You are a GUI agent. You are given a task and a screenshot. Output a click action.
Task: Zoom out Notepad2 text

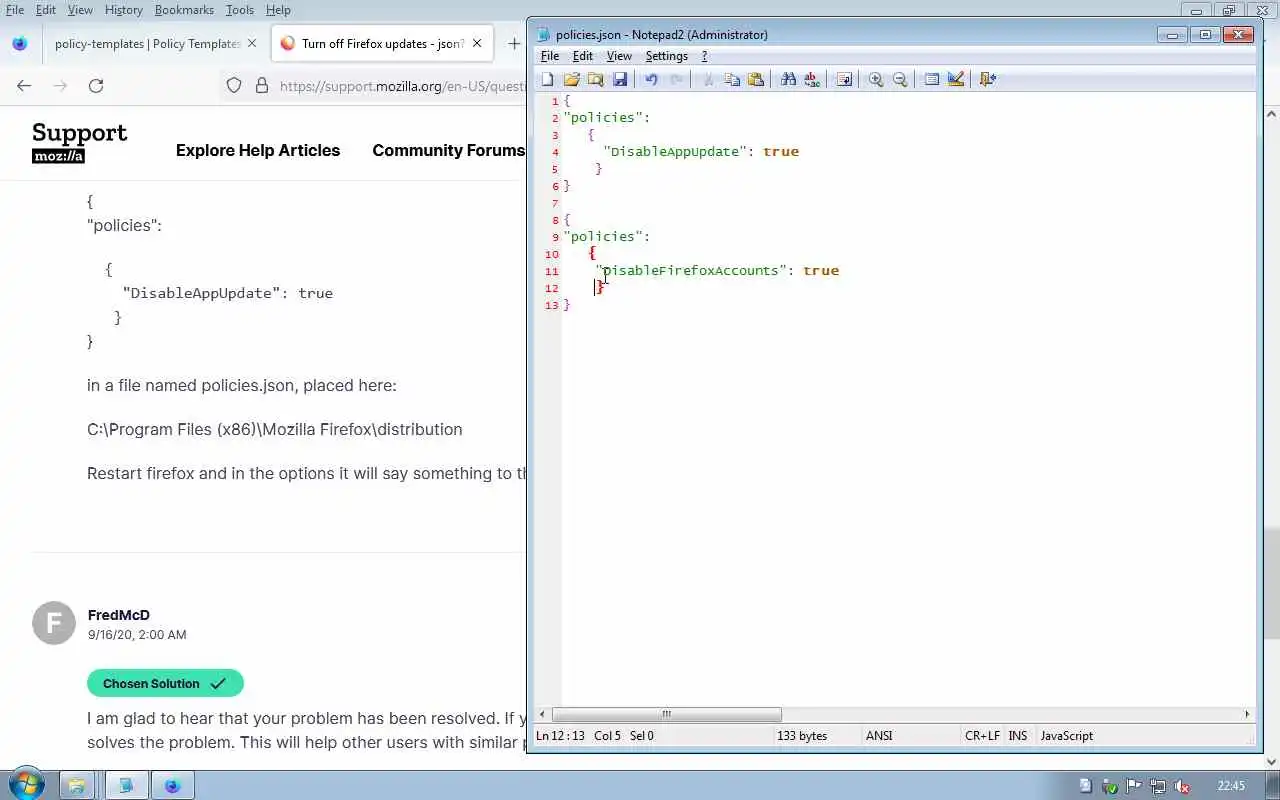point(900,79)
